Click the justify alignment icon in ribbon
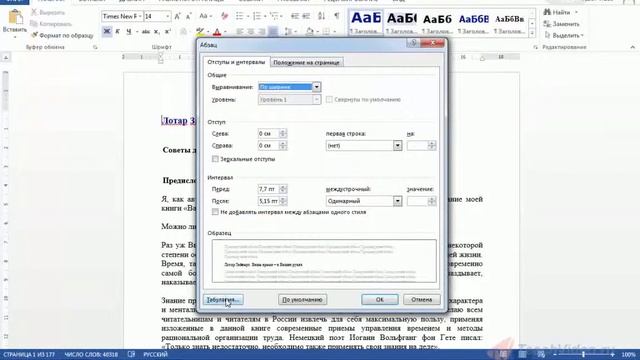This screenshot has width=640, height=360. (273, 31)
